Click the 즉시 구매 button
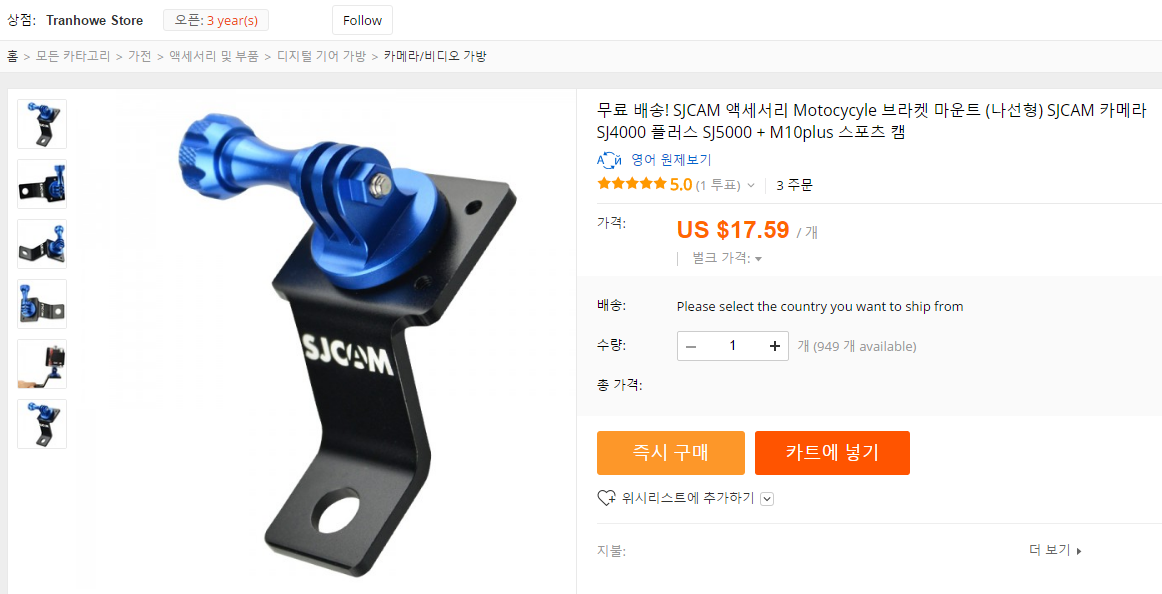The width and height of the screenshot is (1162, 594). click(x=671, y=453)
